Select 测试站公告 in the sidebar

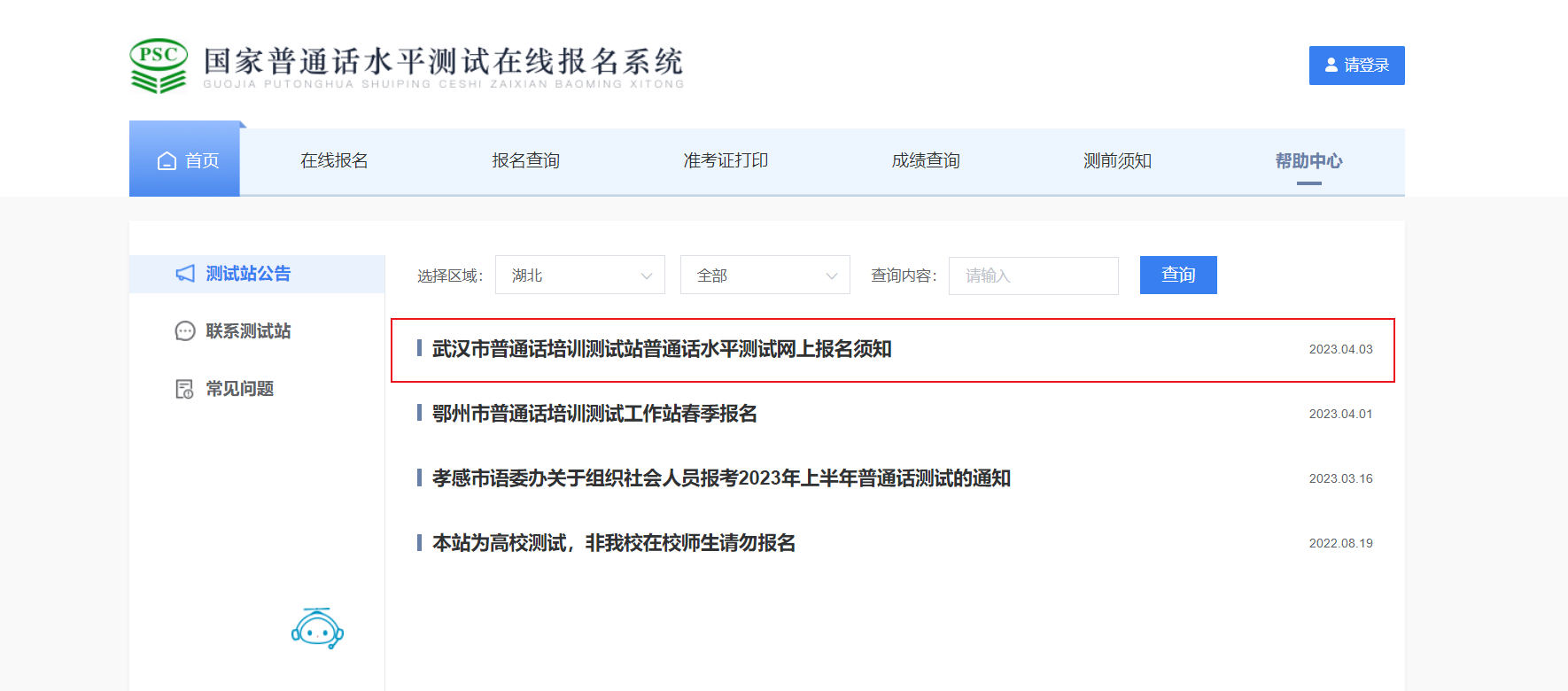pos(257,274)
